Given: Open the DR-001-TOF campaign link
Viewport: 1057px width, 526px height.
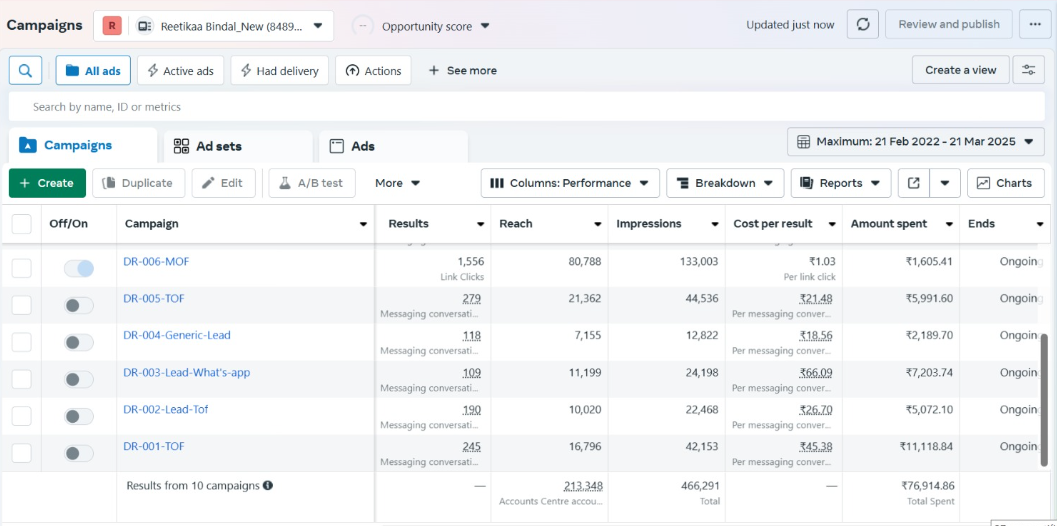Looking at the screenshot, I should pyautogui.click(x=154, y=446).
